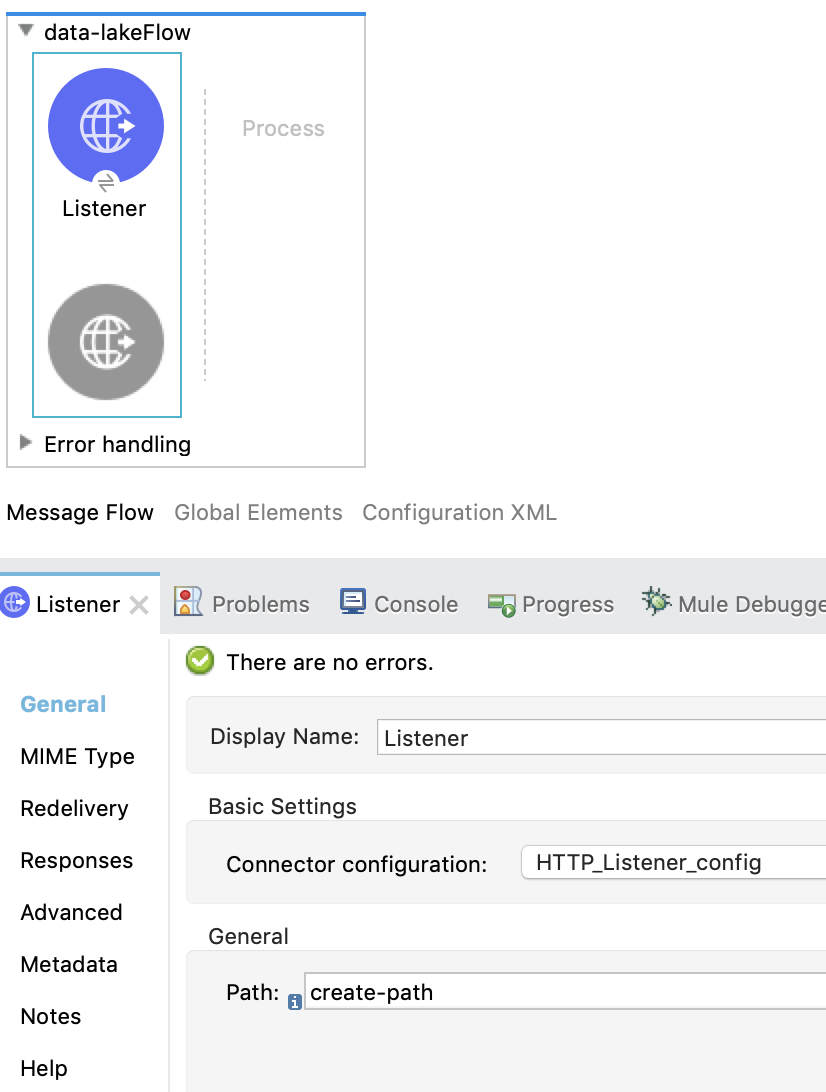Click the info icon beside the Path field
This screenshot has height=1092, width=826.
click(x=293, y=1000)
